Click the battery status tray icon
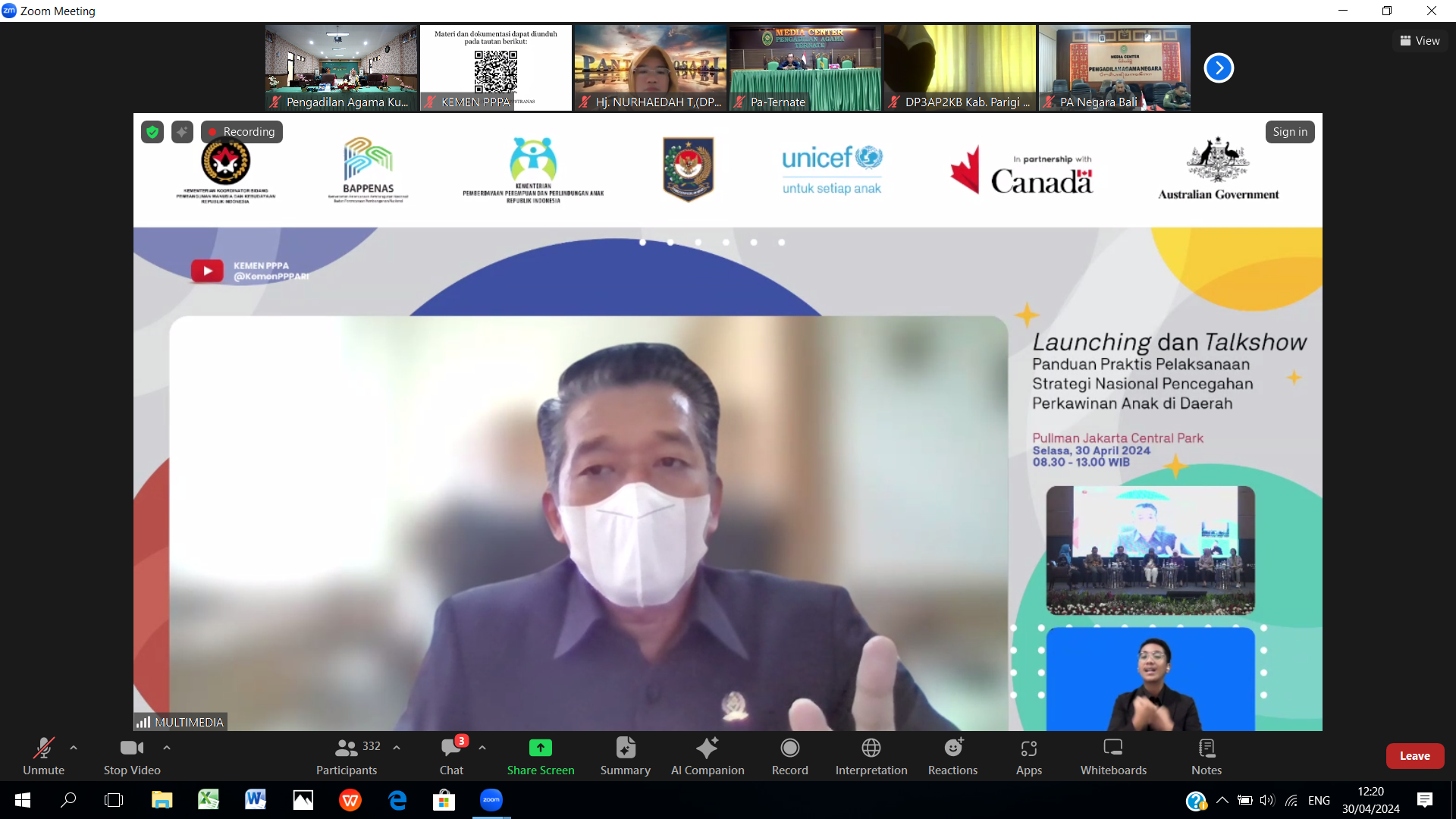This screenshot has height=819, width=1456. pos(1244,800)
